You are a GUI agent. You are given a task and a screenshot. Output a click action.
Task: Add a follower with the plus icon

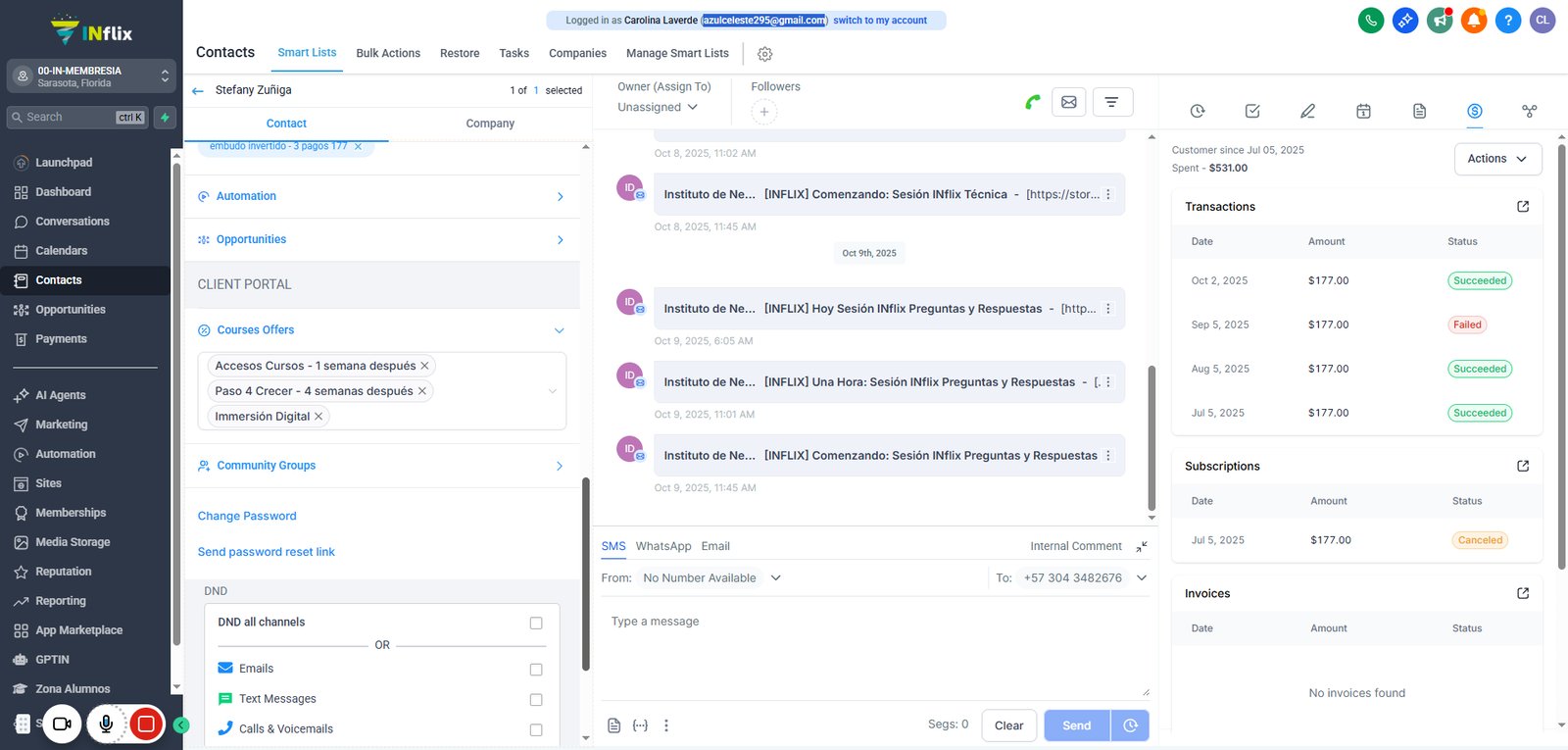coord(763,112)
